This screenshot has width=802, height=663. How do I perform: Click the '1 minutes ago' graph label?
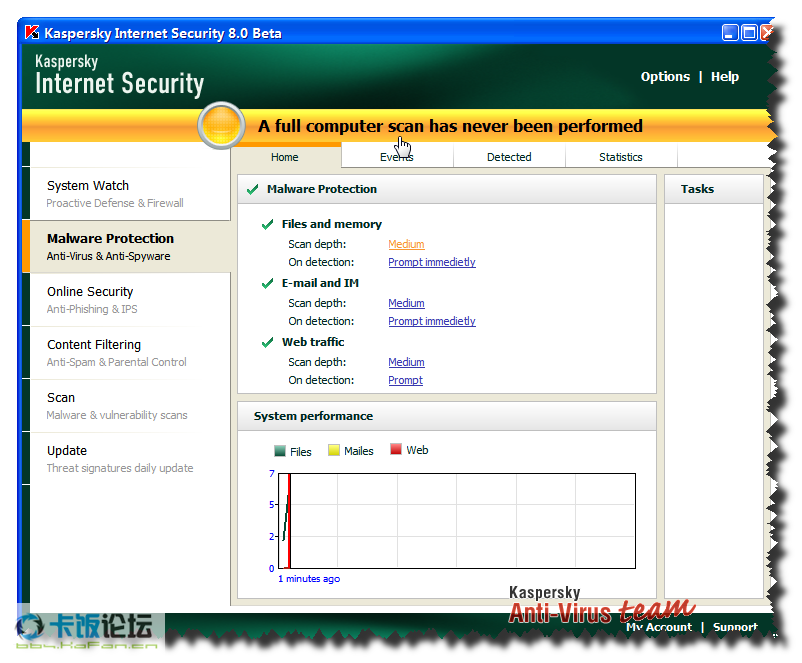pyautogui.click(x=309, y=579)
